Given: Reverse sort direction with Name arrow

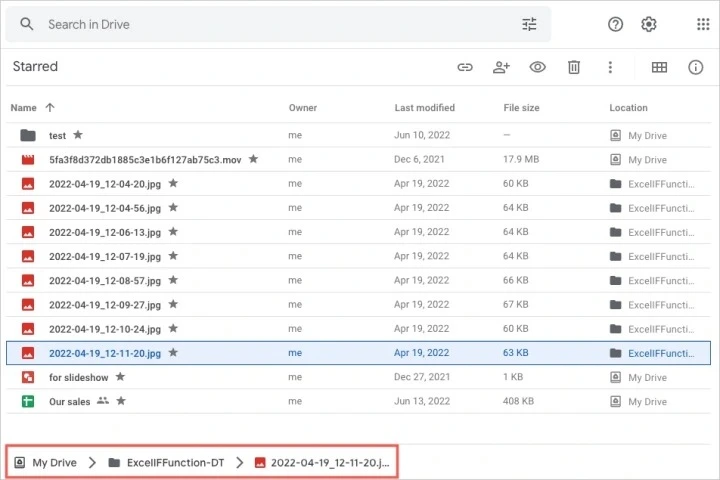Looking at the screenshot, I should click(50, 107).
